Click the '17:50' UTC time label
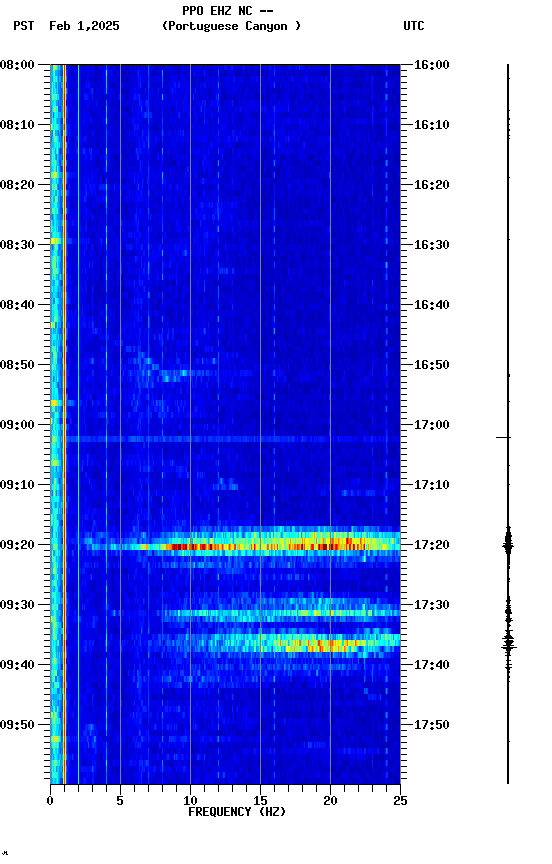 [x=432, y=726]
